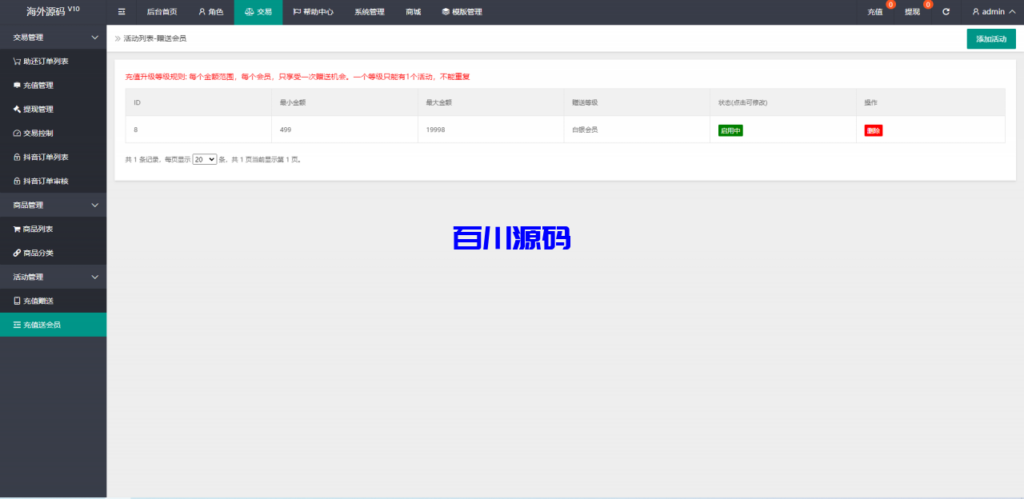Image resolution: width=1024 pixels, height=499 pixels.
Task: Open 助还订单列表 via its cart icon
Action: 17,61
